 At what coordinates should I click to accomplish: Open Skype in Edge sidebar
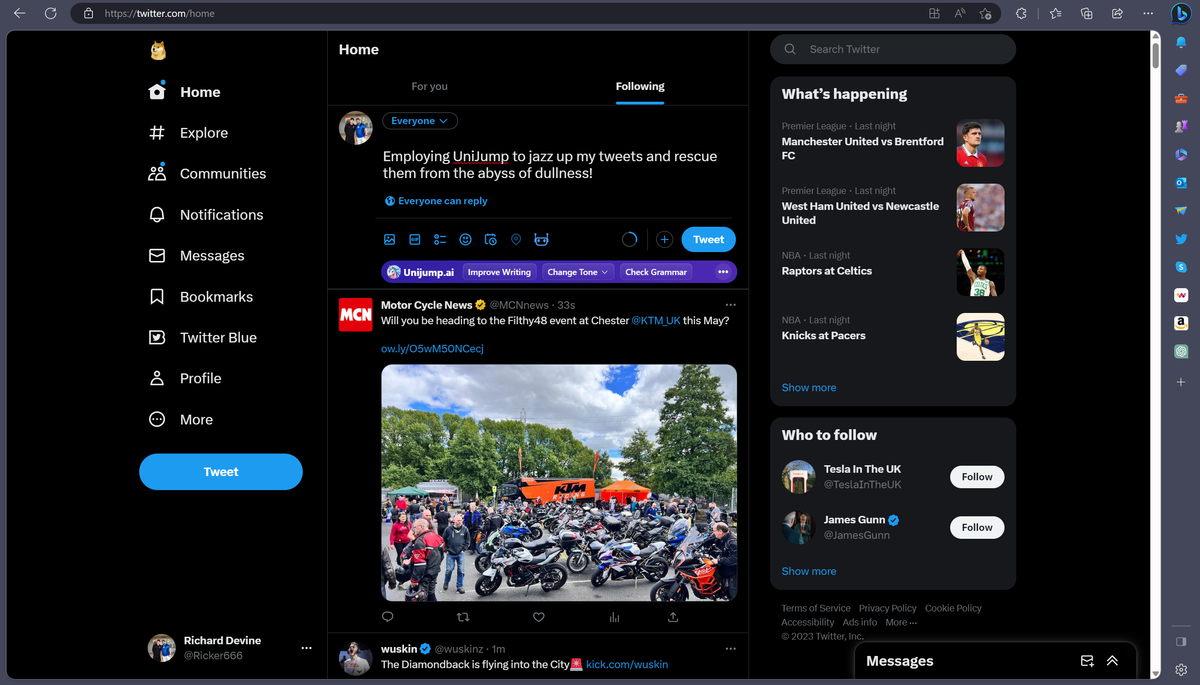[x=1181, y=267]
